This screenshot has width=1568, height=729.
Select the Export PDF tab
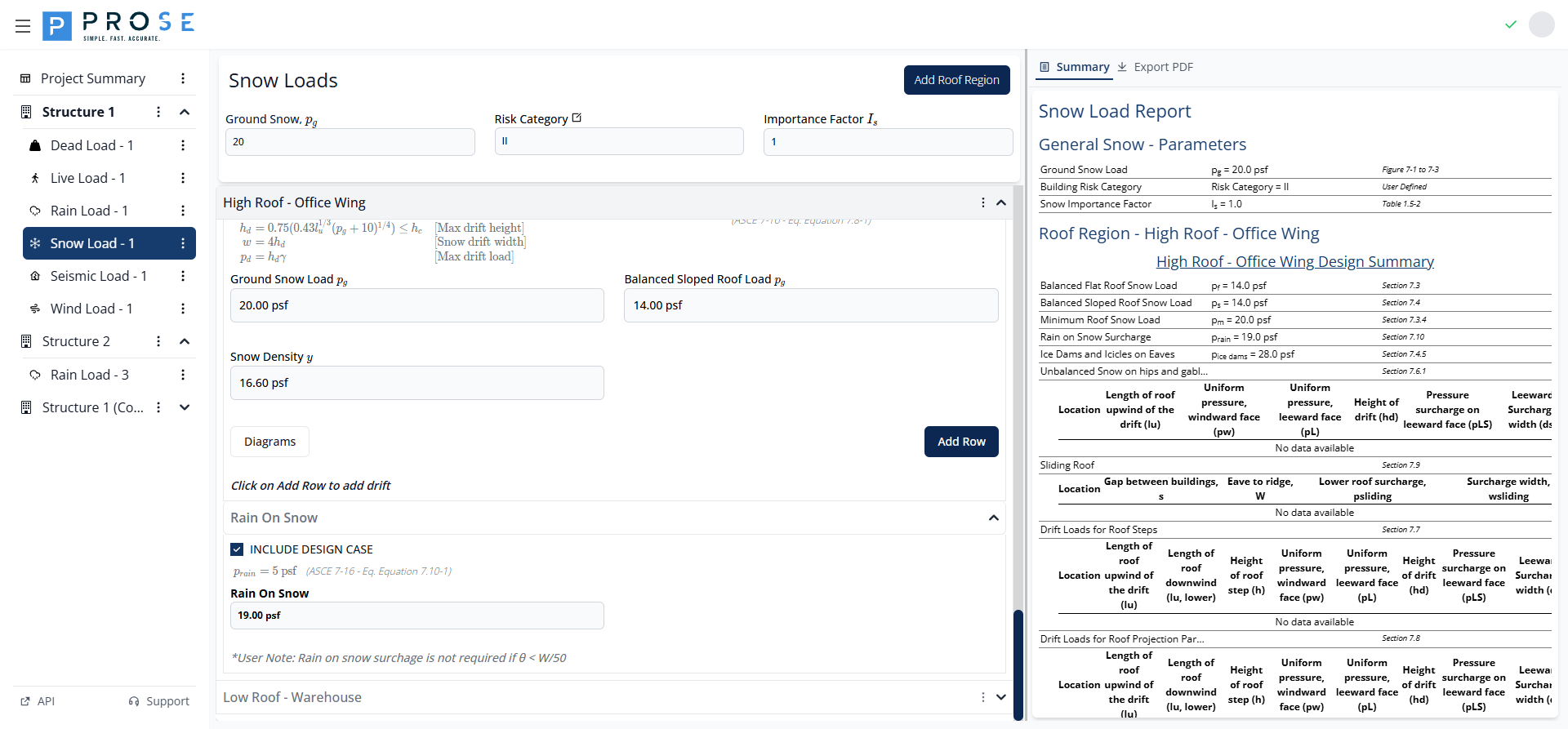[x=1155, y=67]
